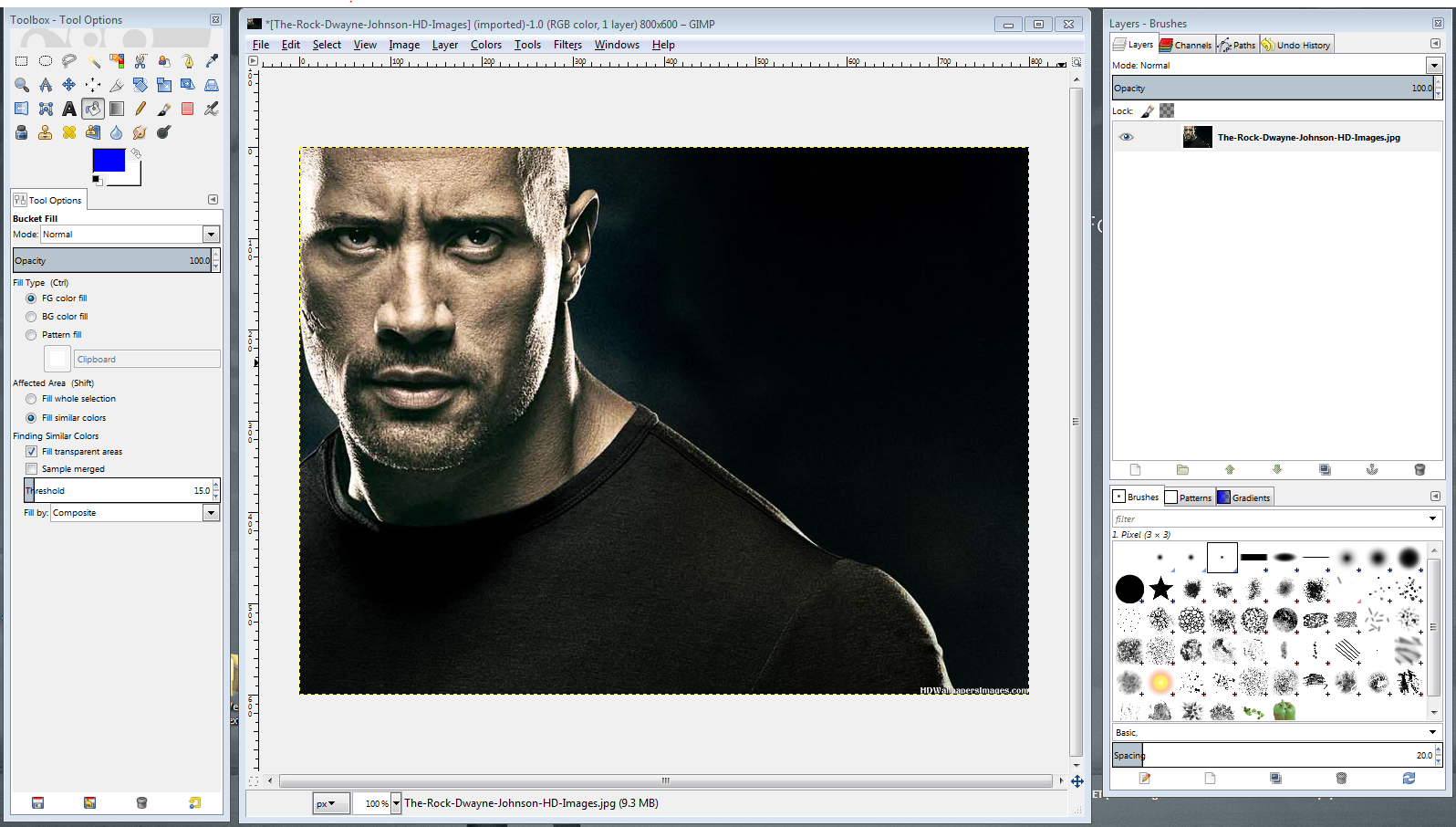Open the Colors menu
This screenshot has height=827, width=1456.
click(x=486, y=45)
